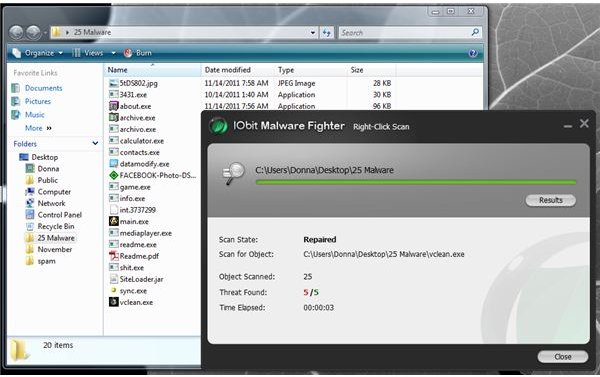Select the sync.exe file icon

coord(114,291)
